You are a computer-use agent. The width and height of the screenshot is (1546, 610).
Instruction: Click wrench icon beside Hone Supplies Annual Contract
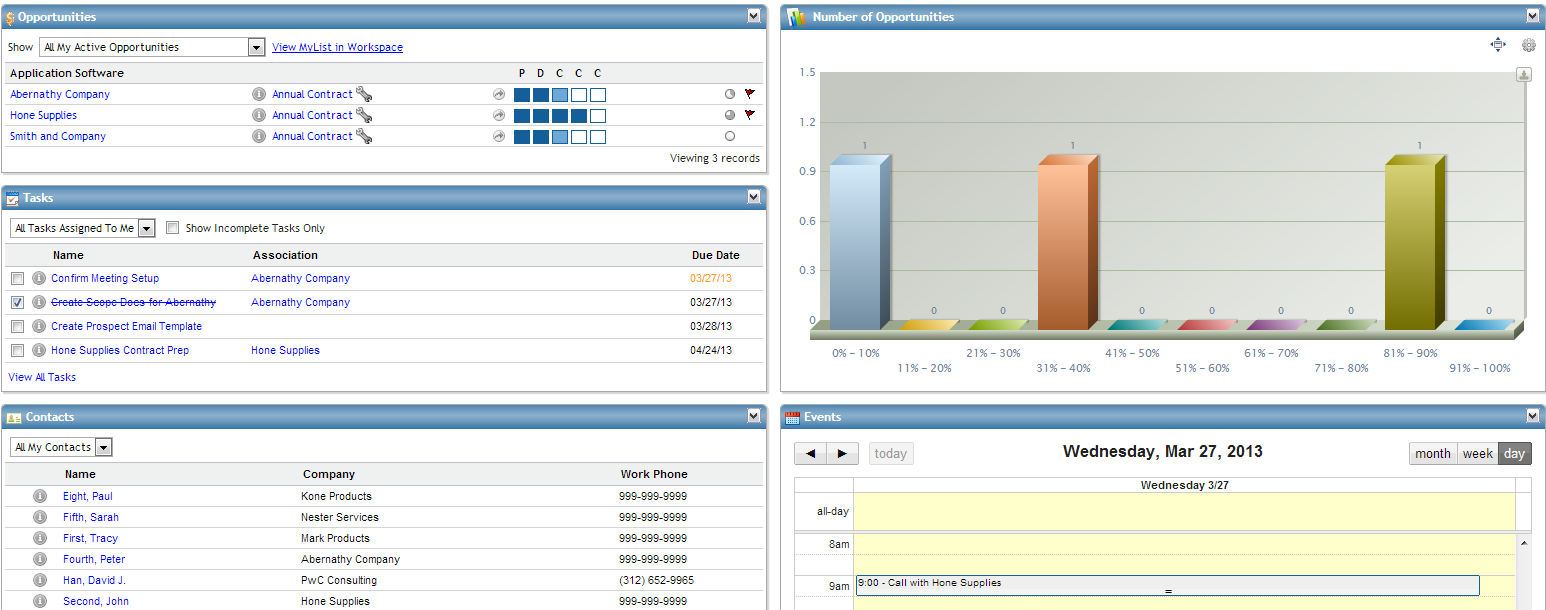click(364, 115)
